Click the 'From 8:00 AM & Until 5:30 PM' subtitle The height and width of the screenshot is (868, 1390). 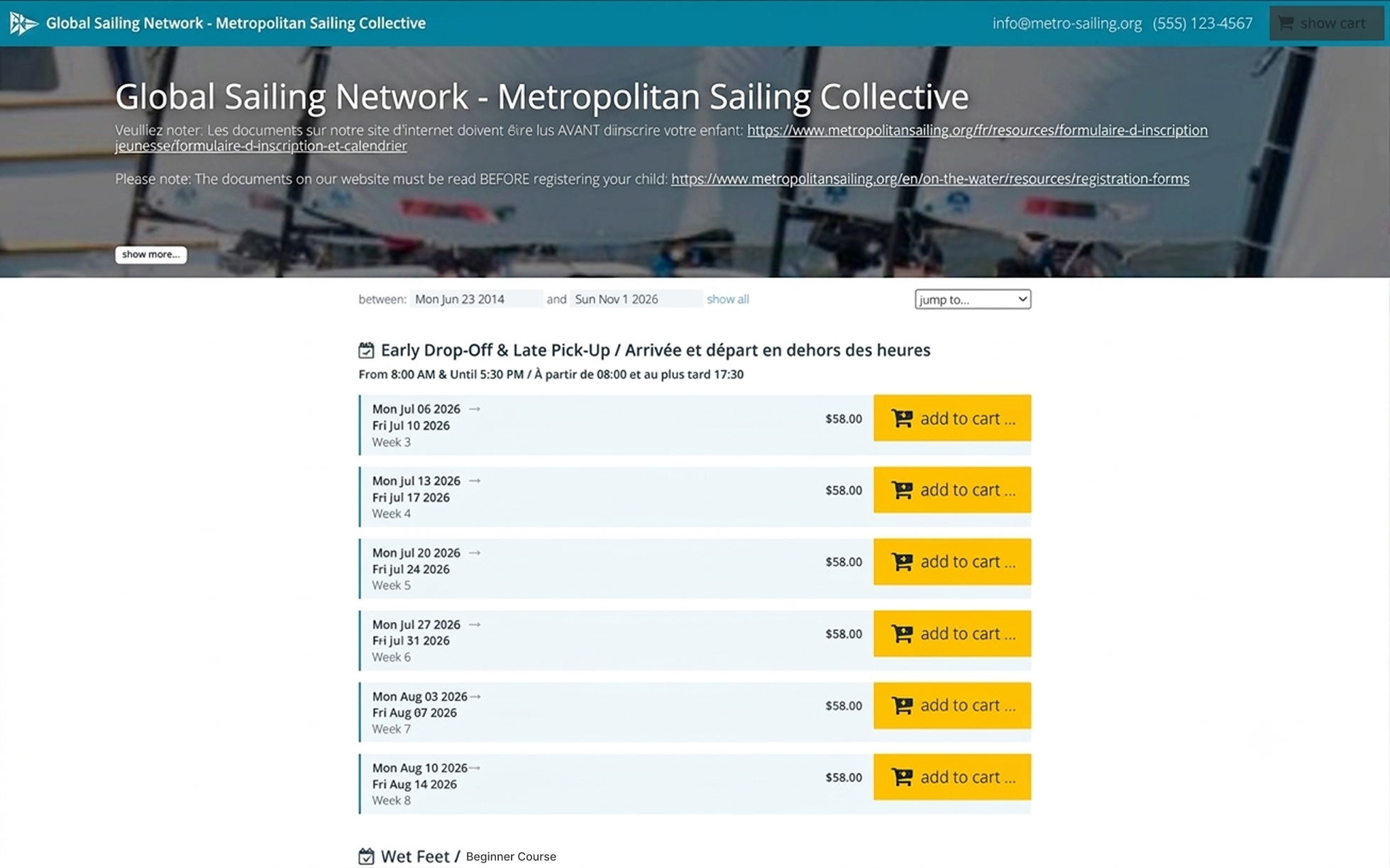click(x=551, y=374)
